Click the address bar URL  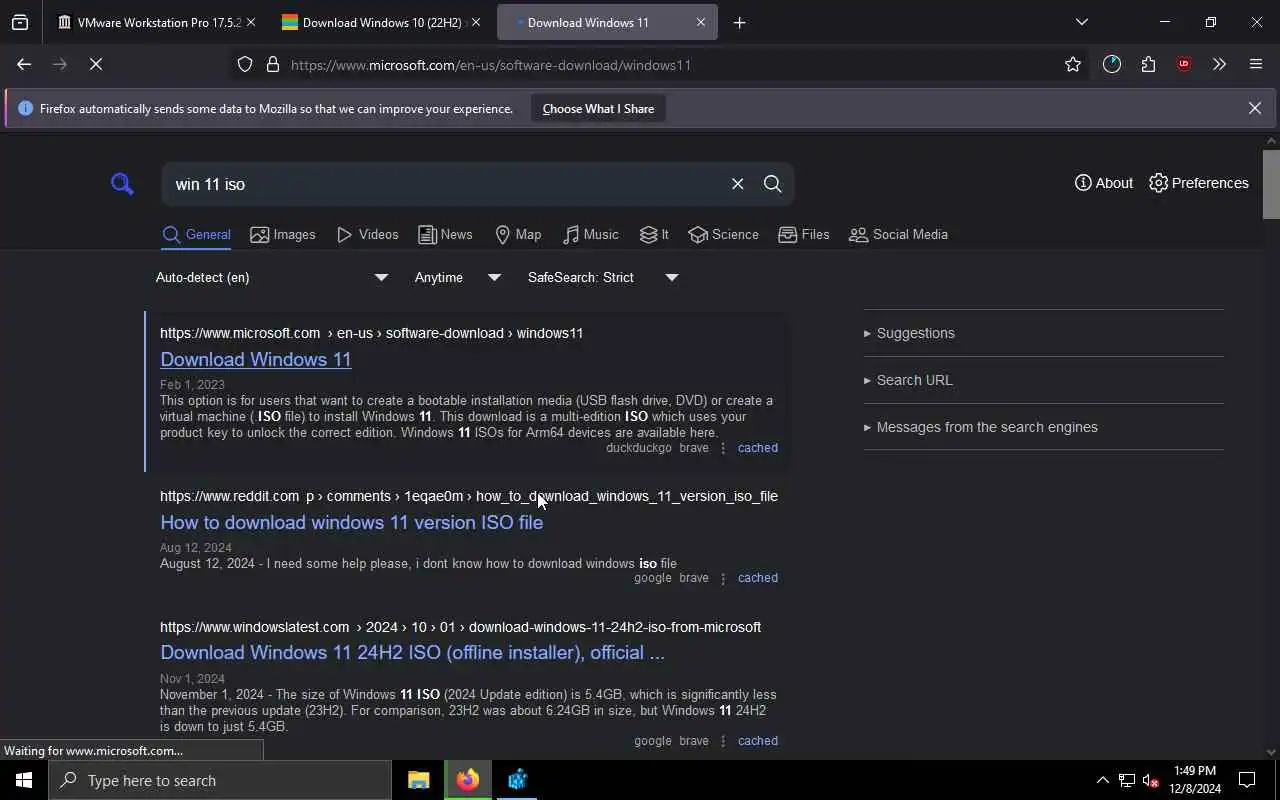(x=491, y=65)
